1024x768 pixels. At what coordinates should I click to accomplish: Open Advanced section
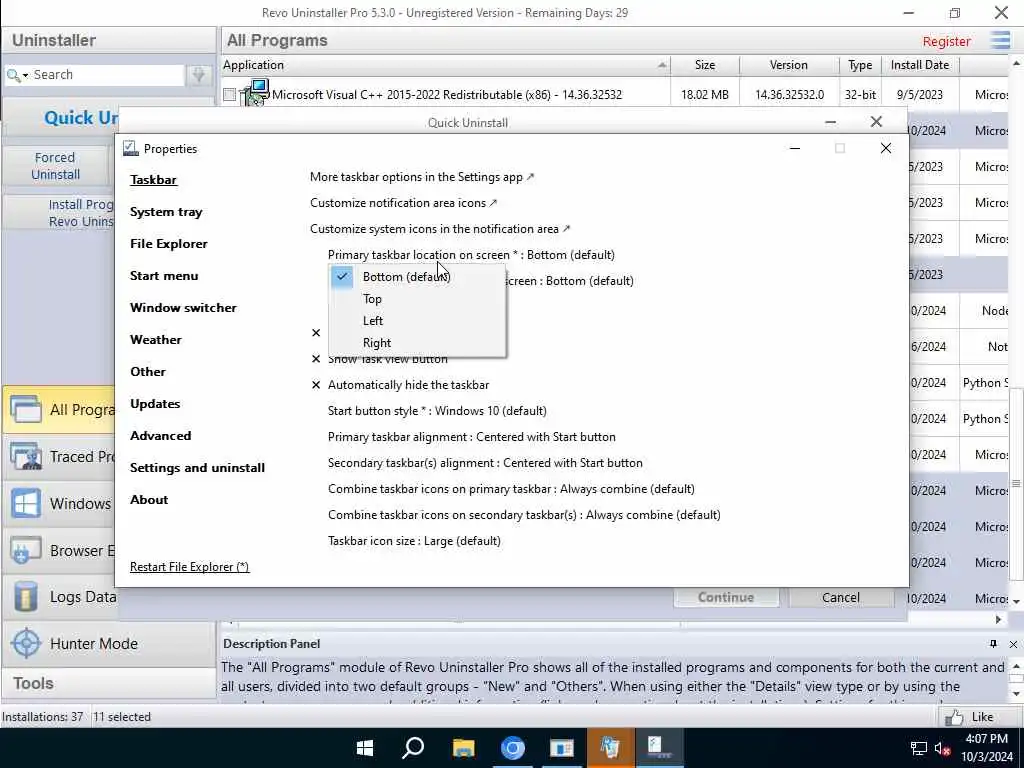click(x=160, y=436)
